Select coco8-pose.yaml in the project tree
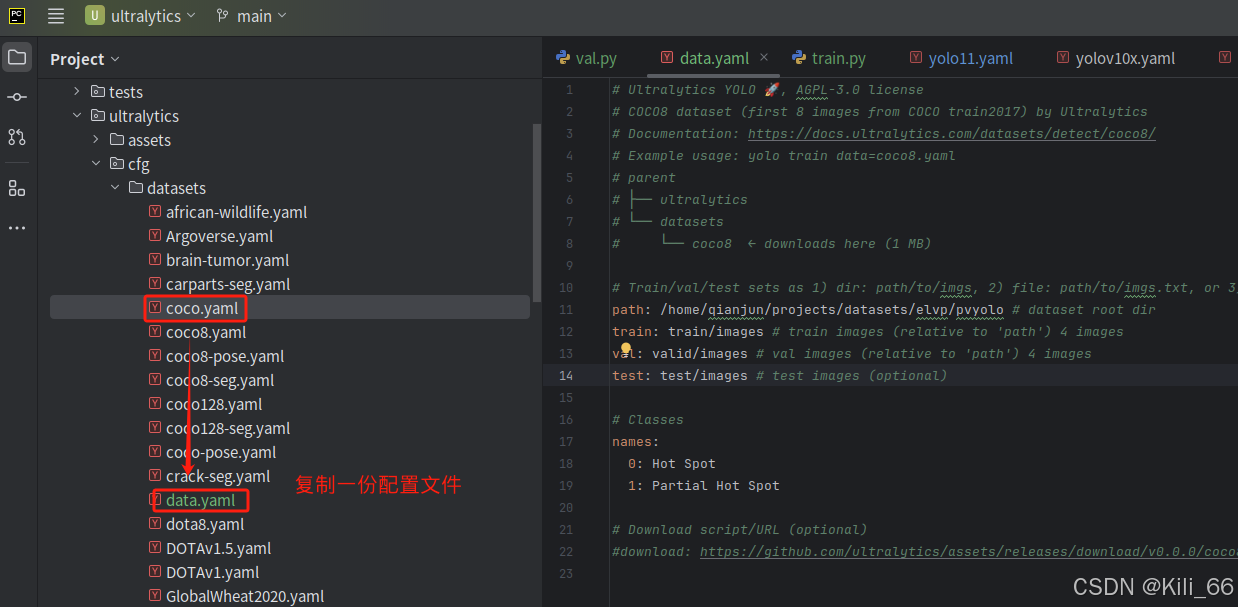The image size is (1238, 607). 225,356
